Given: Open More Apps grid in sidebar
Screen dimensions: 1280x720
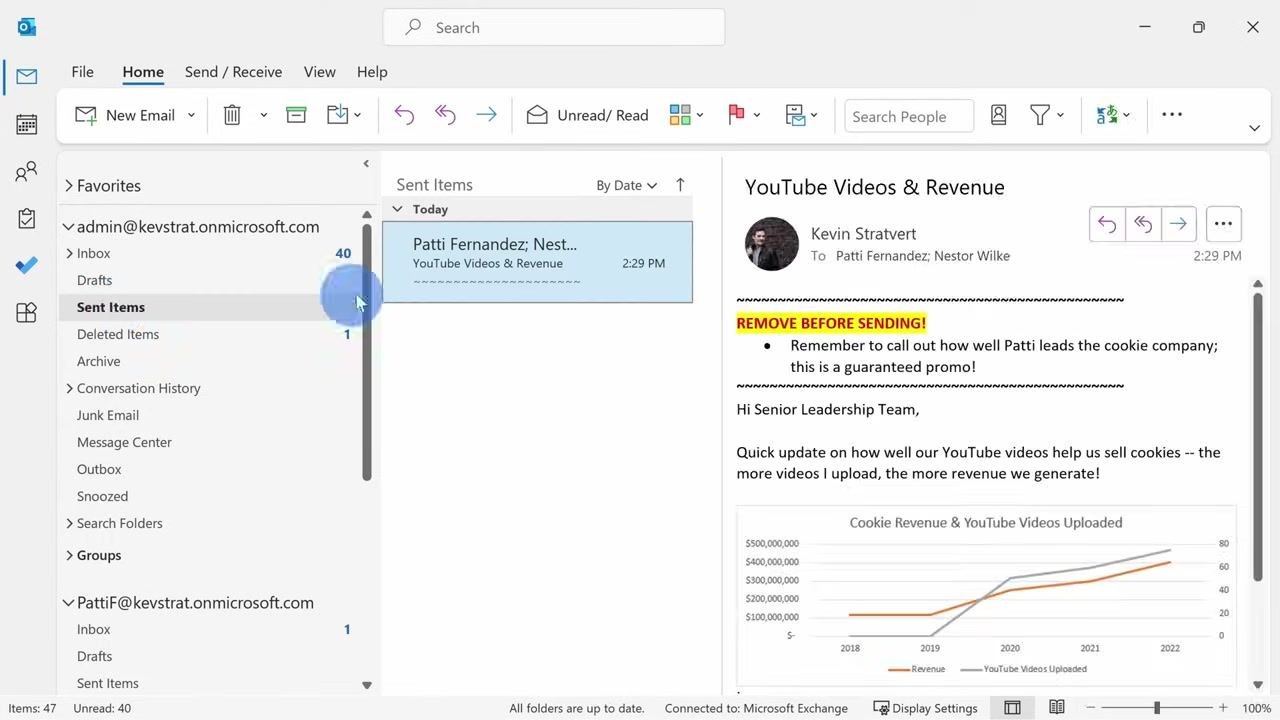Looking at the screenshot, I should point(27,313).
